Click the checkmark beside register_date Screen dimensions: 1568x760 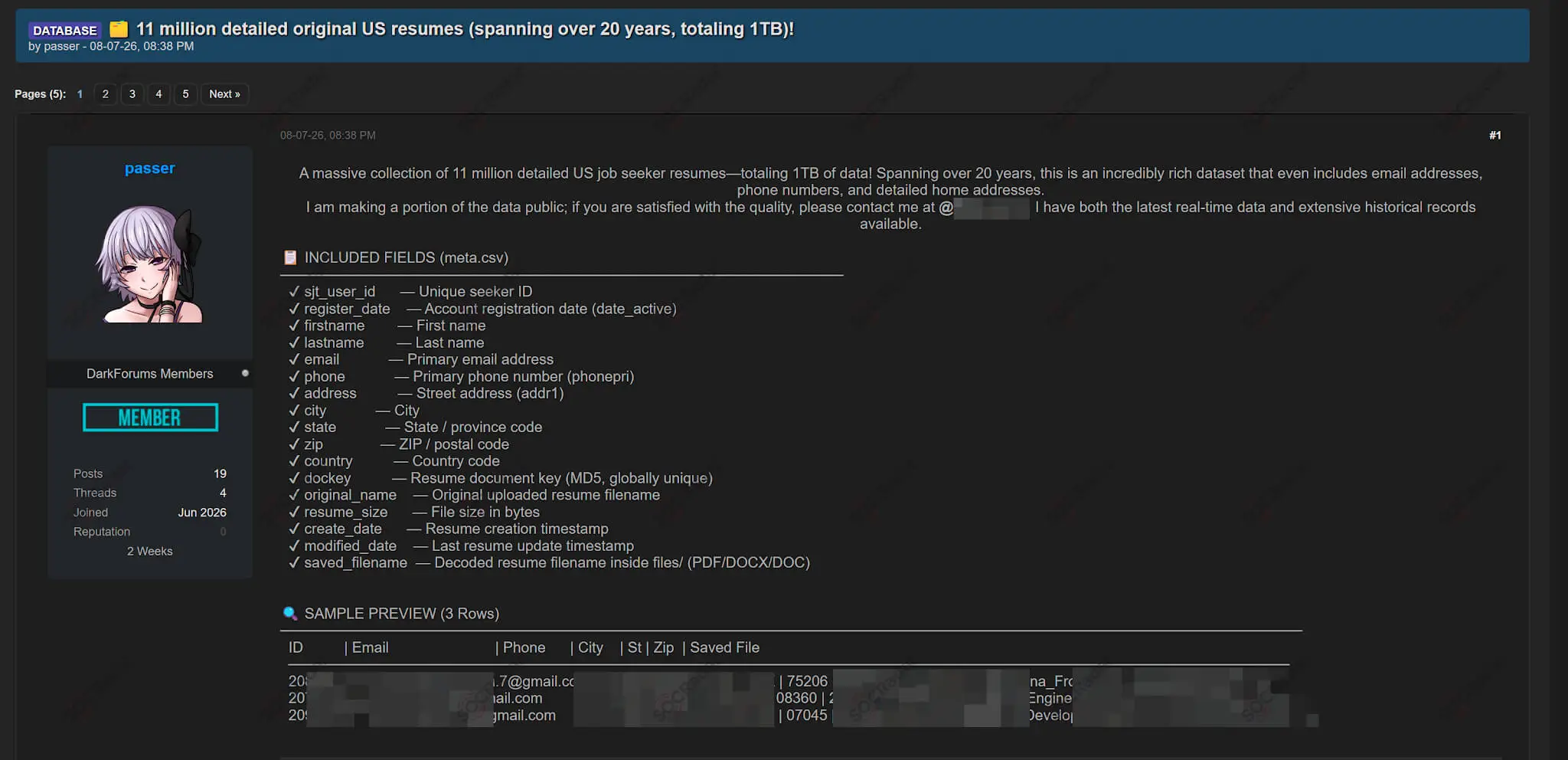(x=294, y=308)
